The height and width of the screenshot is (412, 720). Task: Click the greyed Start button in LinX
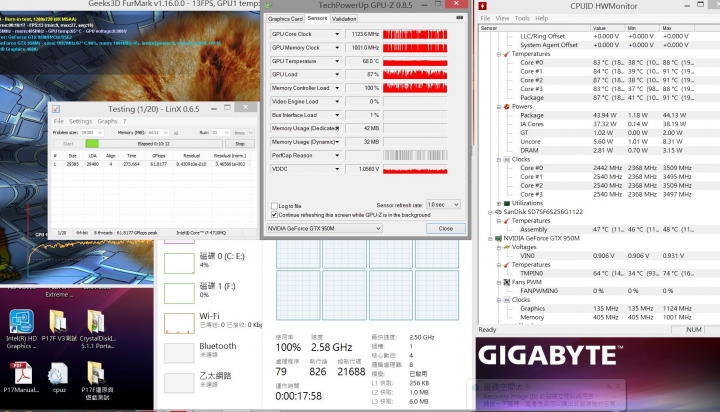point(68,144)
